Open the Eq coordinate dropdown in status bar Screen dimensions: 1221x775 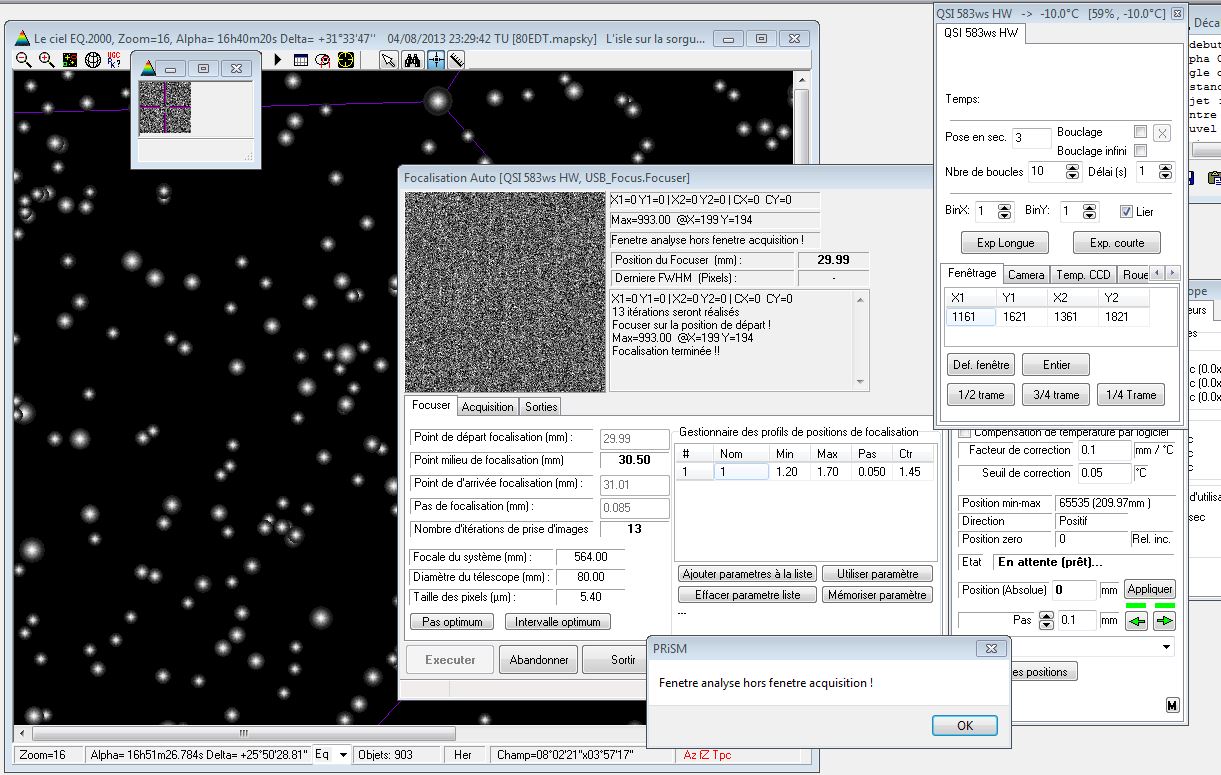344,755
